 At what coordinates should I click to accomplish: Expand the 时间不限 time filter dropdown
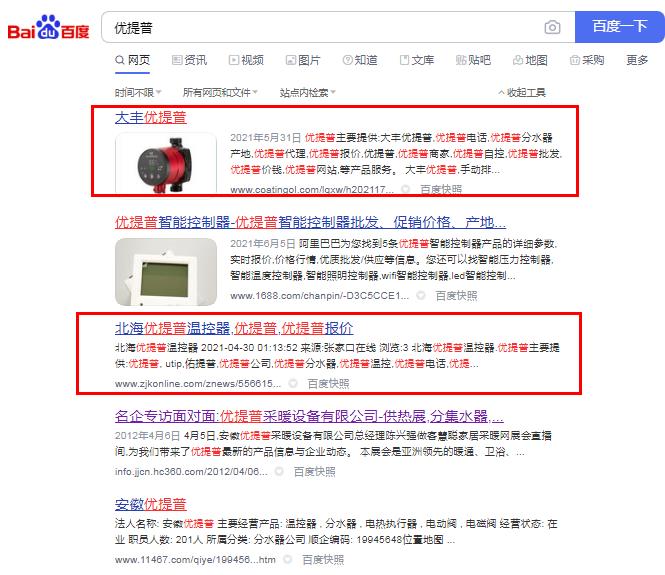pos(138,92)
